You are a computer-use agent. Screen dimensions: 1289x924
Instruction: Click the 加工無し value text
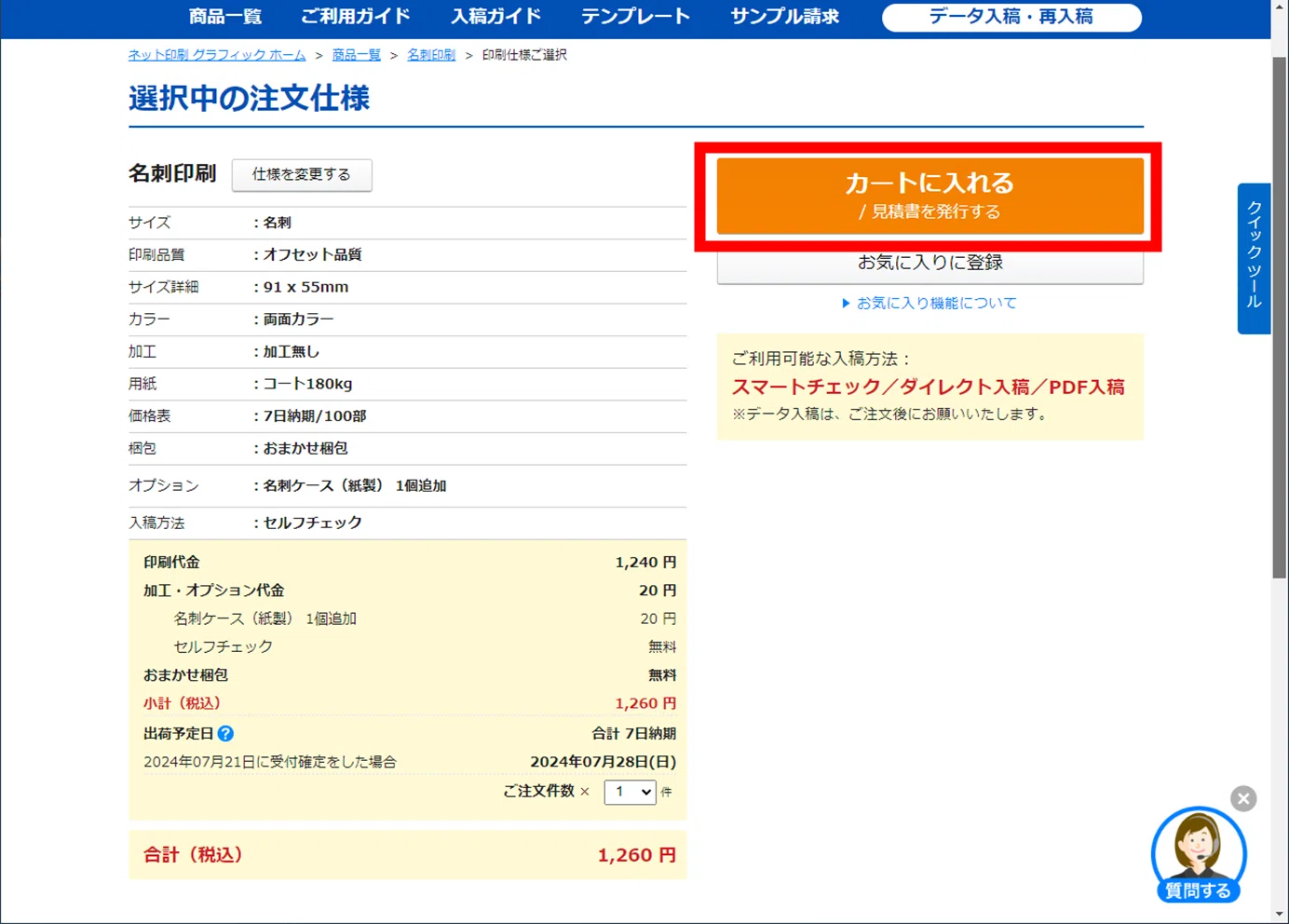pyautogui.click(x=292, y=352)
